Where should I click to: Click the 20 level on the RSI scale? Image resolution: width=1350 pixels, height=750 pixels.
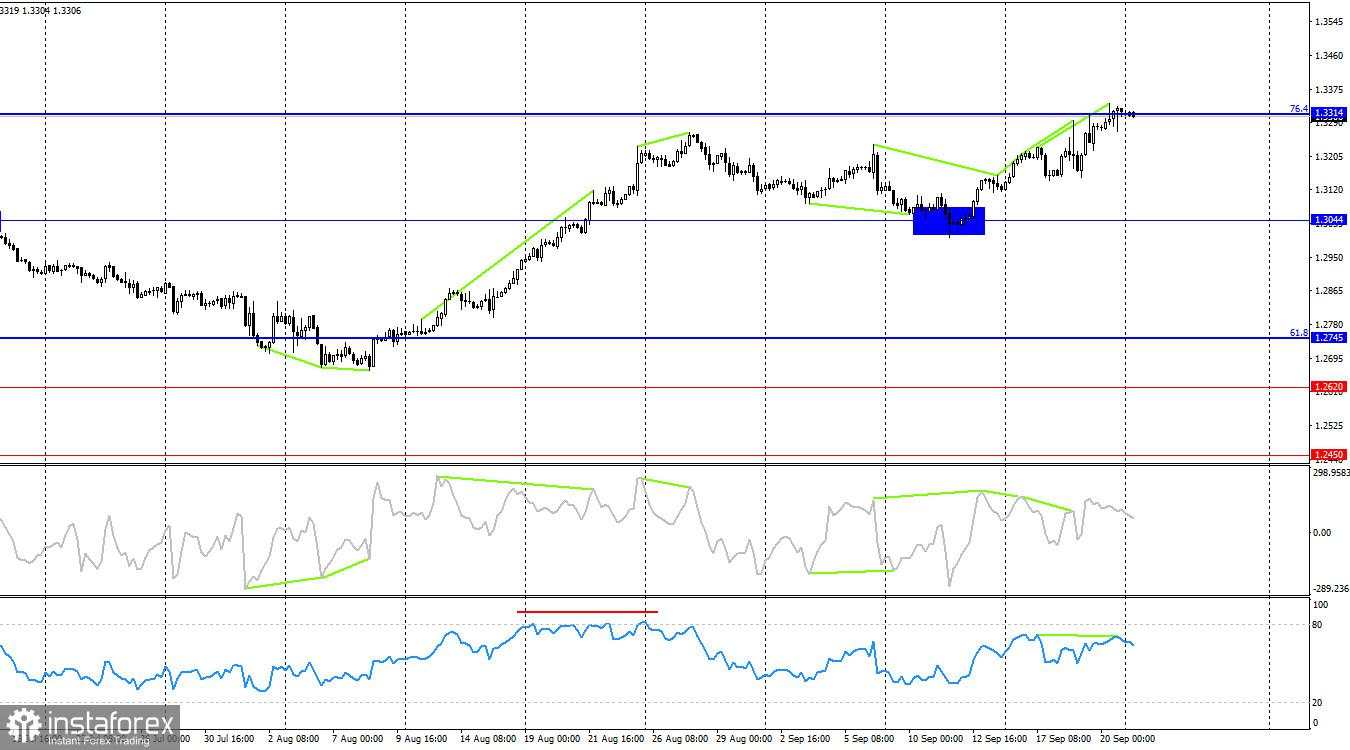click(x=1317, y=703)
